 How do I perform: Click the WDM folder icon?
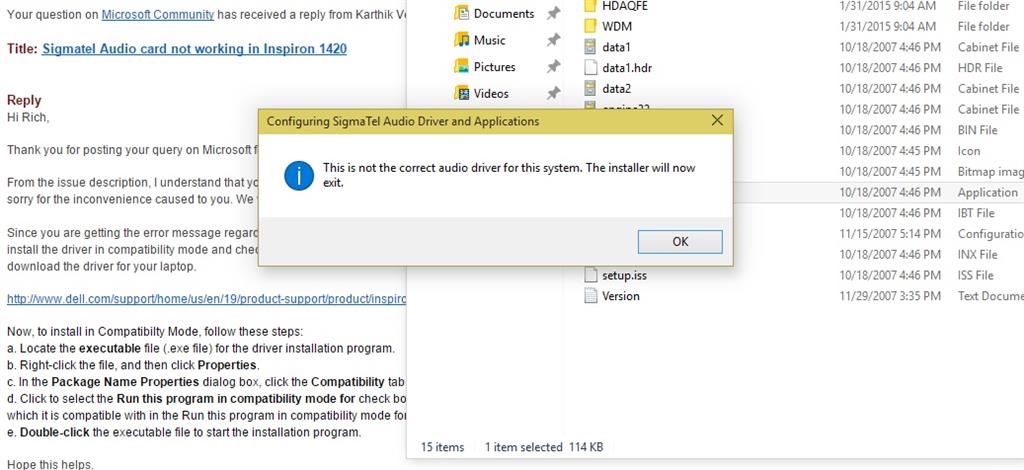pyautogui.click(x=590, y=27)
